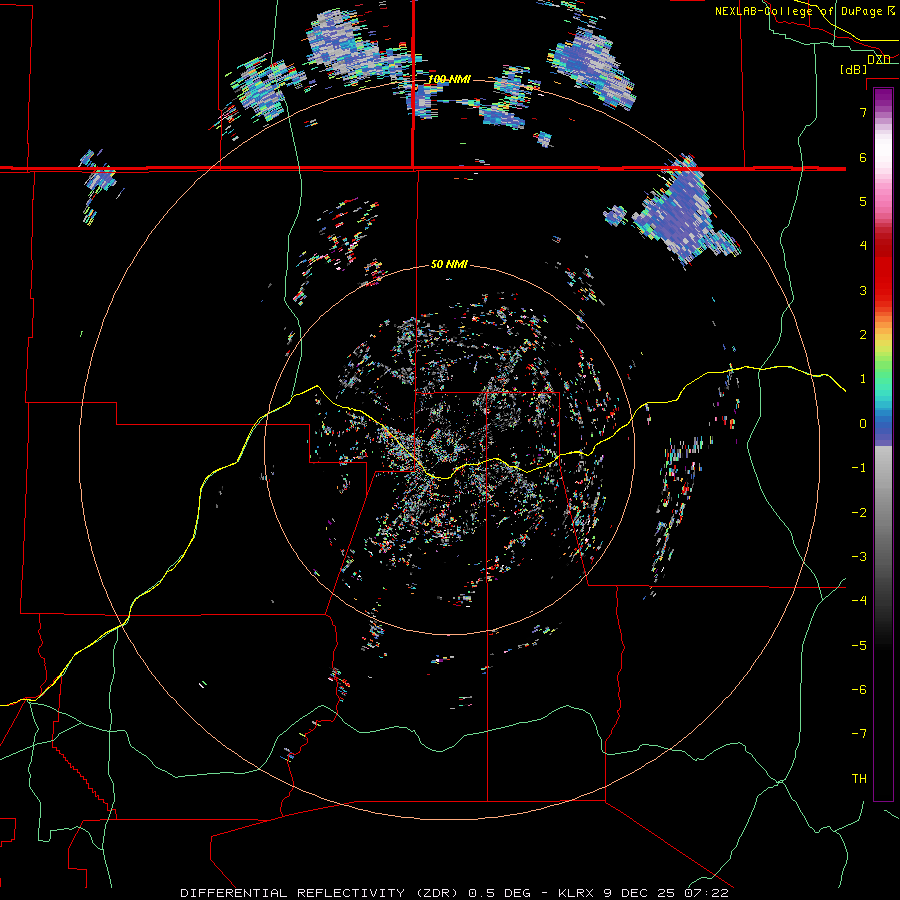Select the "-1" tick on the color scale
Screen dimensions: 900x900
(859, 468)
